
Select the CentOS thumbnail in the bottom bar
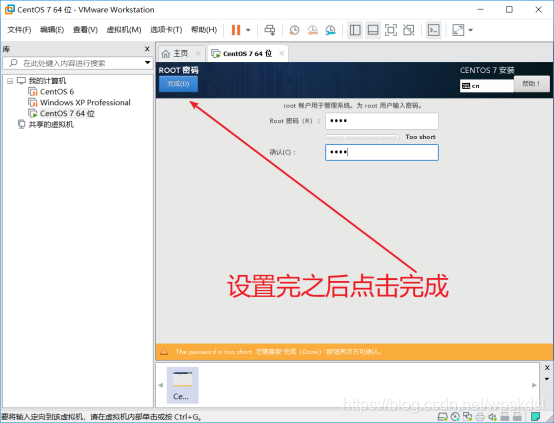click(x=183, y=385)
